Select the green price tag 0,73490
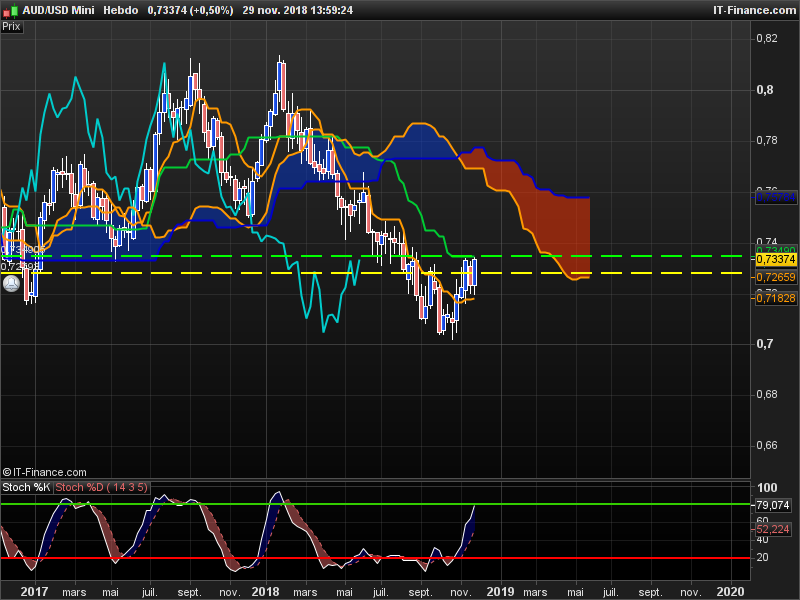Viewport: 800px width, 600px height. 776,249
